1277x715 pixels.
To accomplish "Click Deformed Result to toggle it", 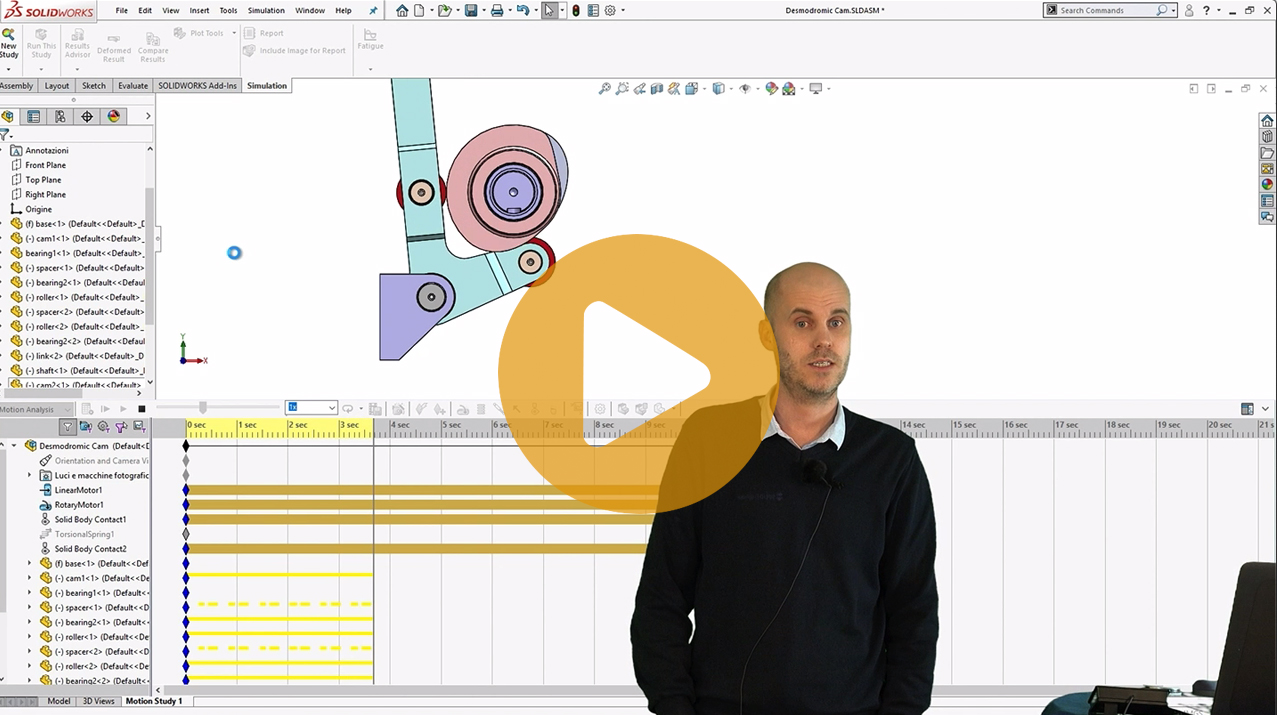I will (x=113, y=45).
